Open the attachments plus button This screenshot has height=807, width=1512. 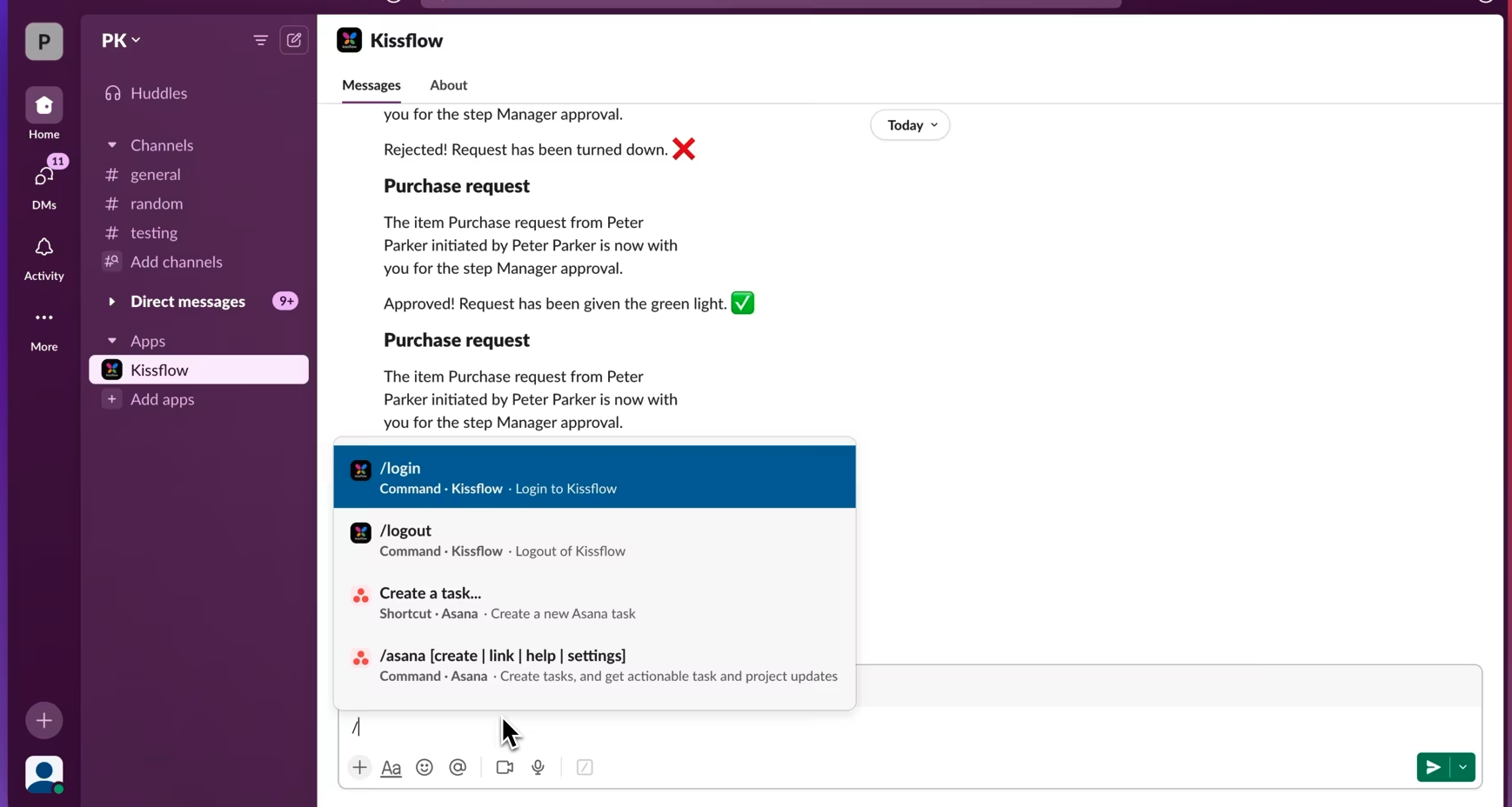pyautogui.click(x=359, y=768)
